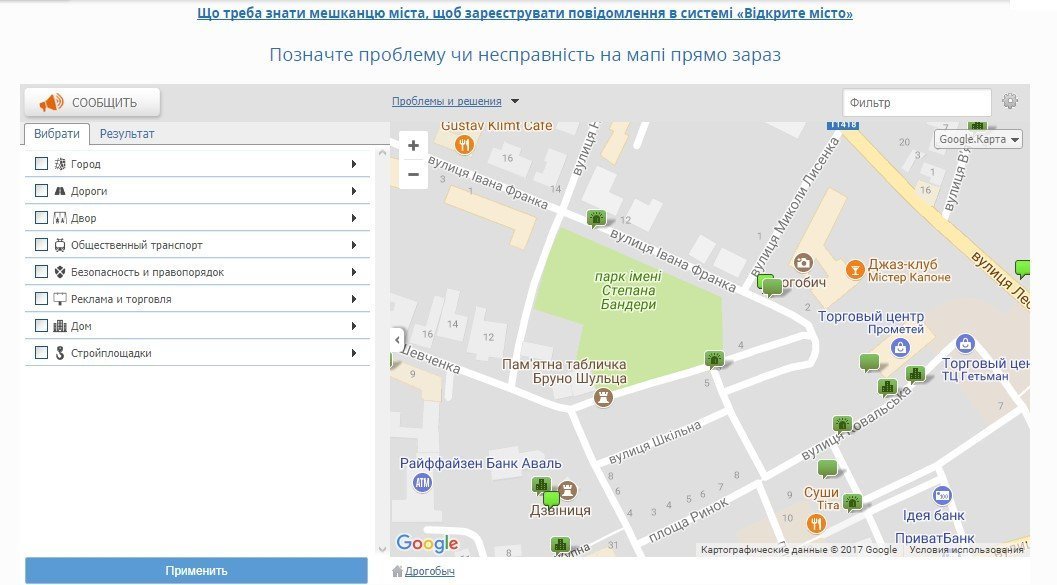Select the billboard icon for Реклама и торговля
This screenshot has height=585, width=1057.
click(x=59, y=298)
